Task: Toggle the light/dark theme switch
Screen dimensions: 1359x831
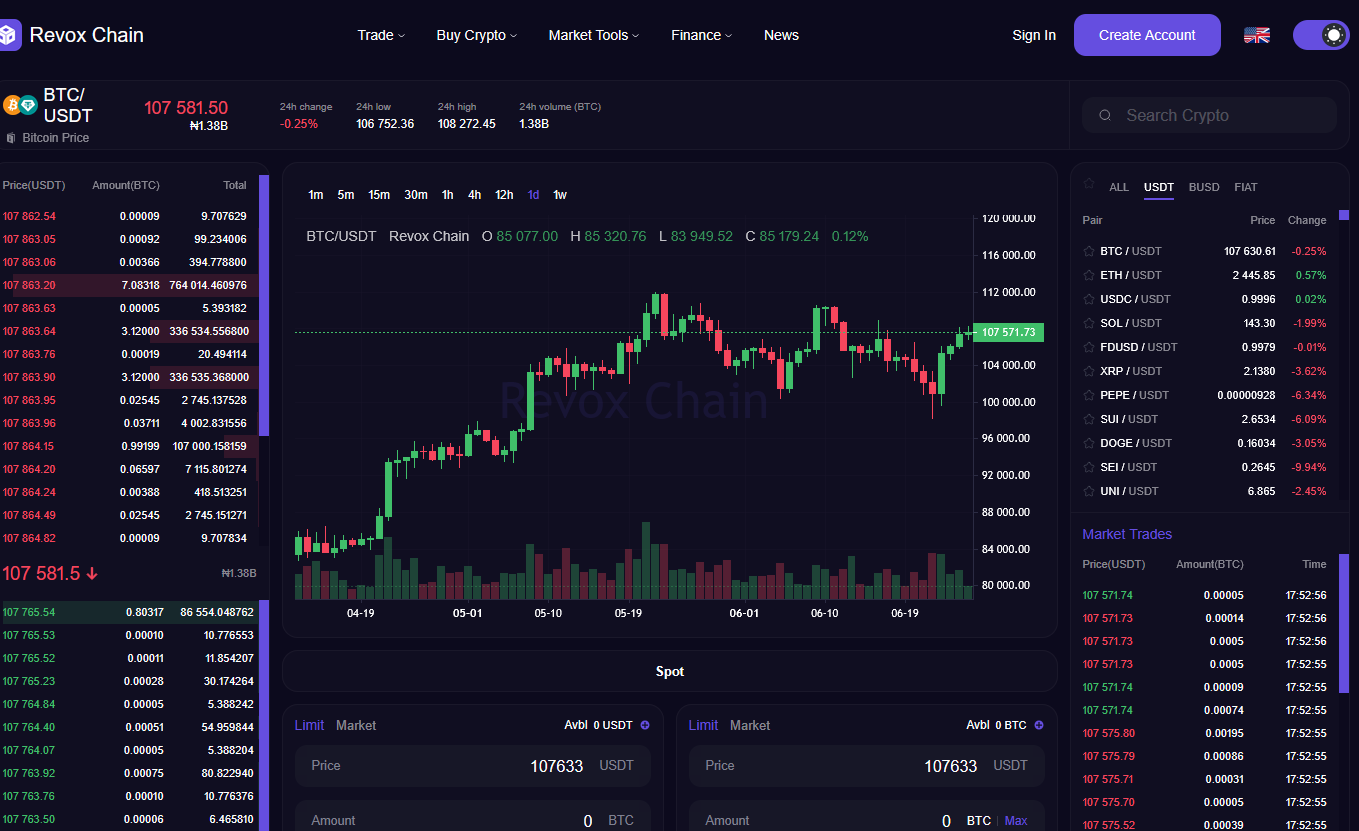Action: pyautogui.click(x=1321, y=35)
